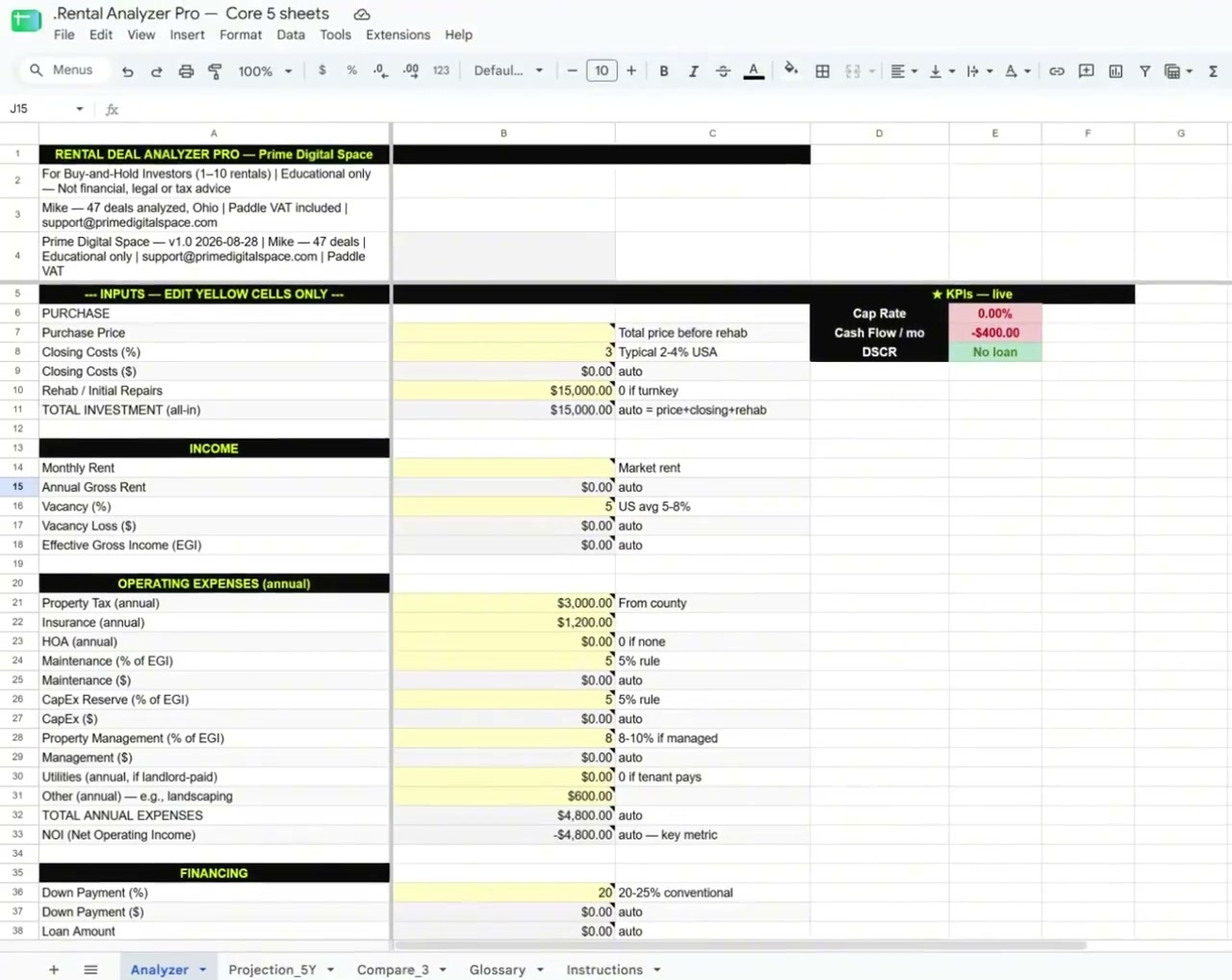The image size is (1232, 980).
Task: Insert a link
Action: pyautogui.click(x=1057, y=71)
